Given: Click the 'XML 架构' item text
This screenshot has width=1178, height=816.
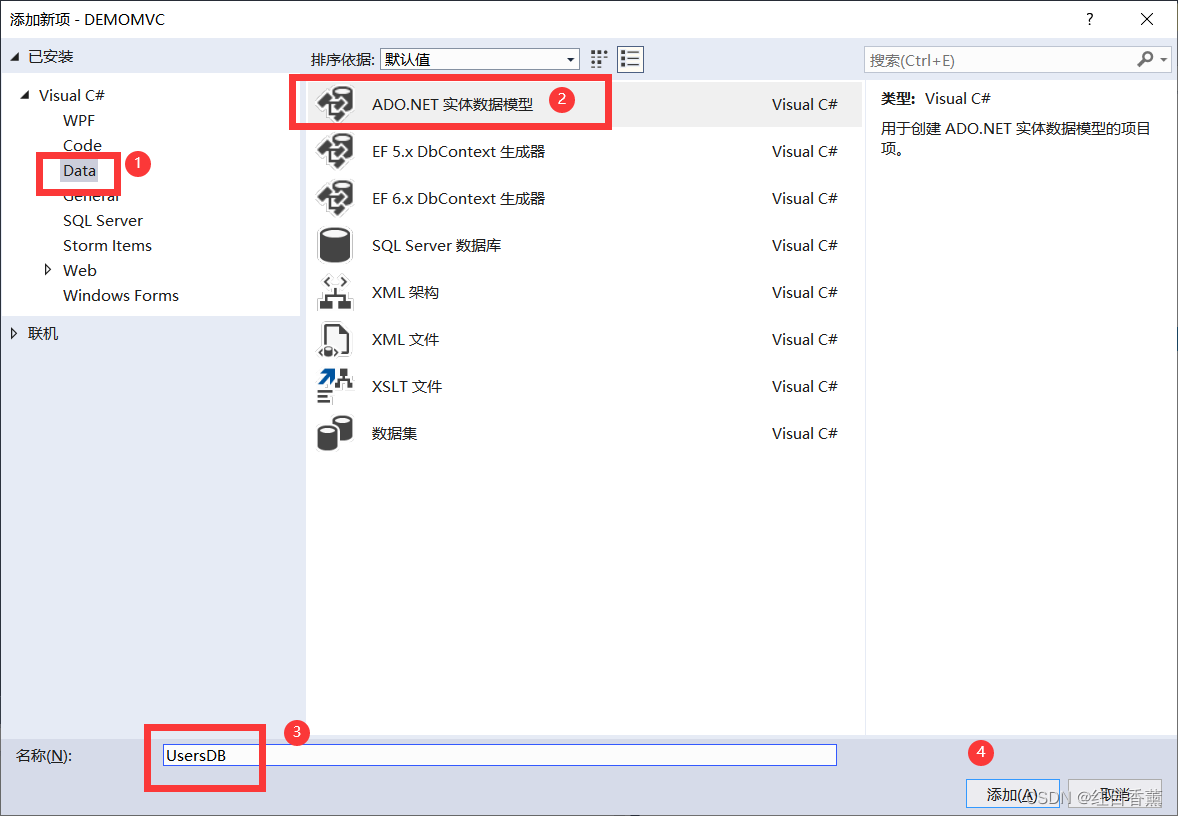Looking at the screenshot, I should coord(405,292).
